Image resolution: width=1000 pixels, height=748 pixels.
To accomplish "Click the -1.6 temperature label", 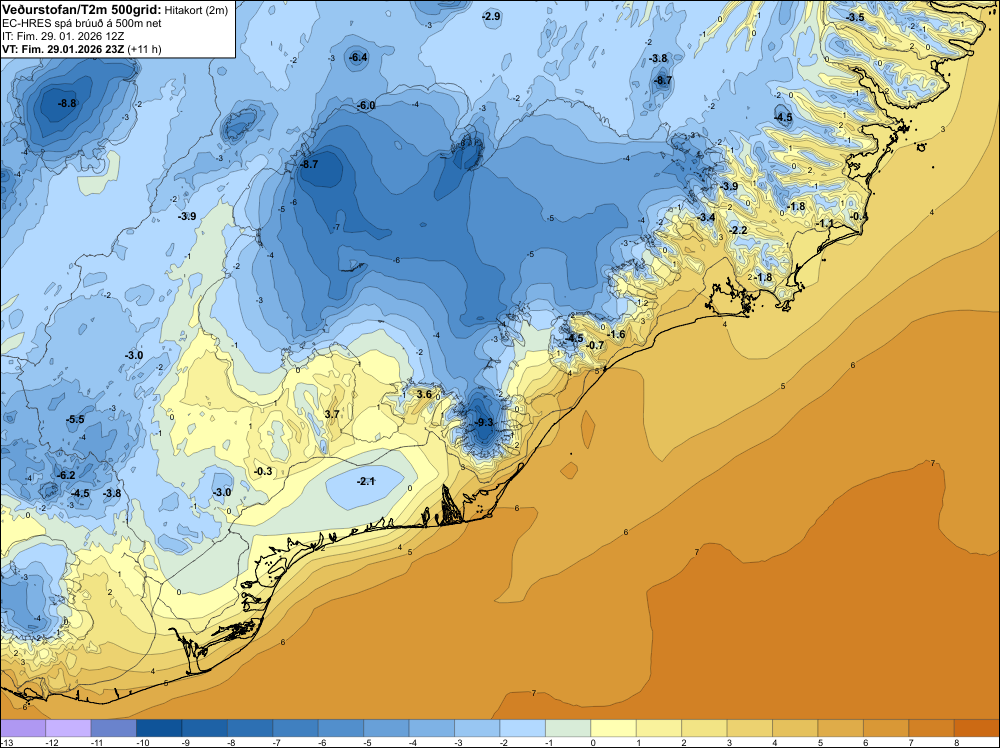I will pos(616,335).
